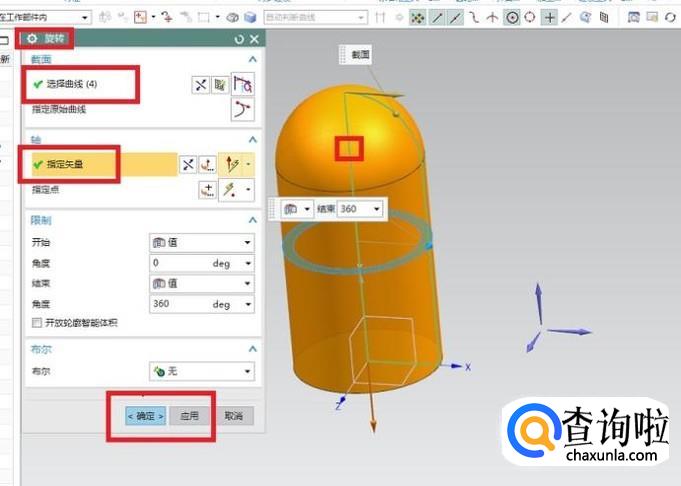Screen dimensions: 681x486
Task: Click the gear icon in 旋转 dialog title
Action: [x=32, y=39]
